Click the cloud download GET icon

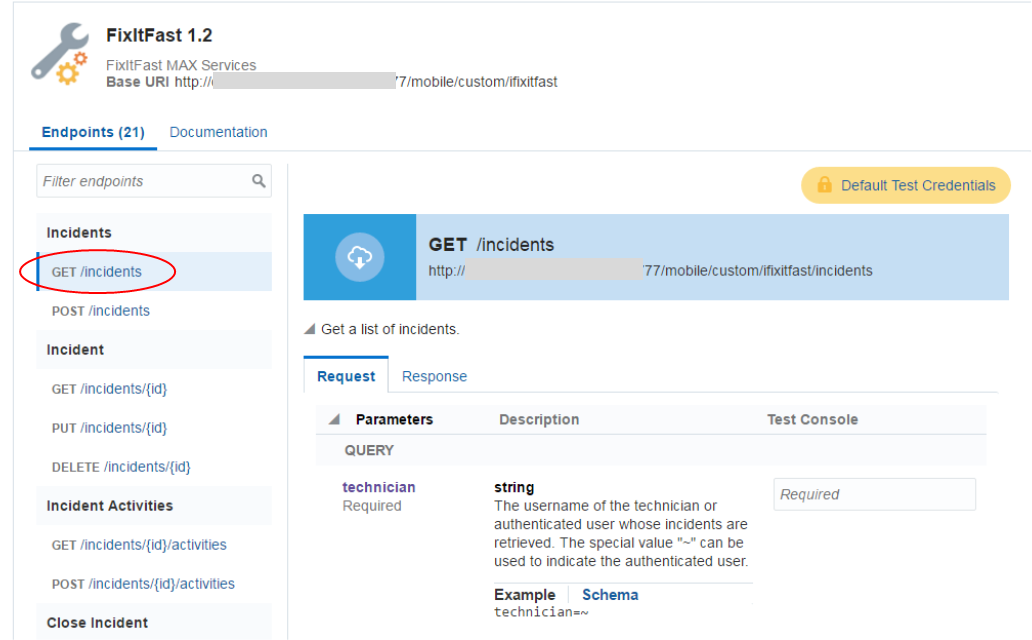(359, 257)
